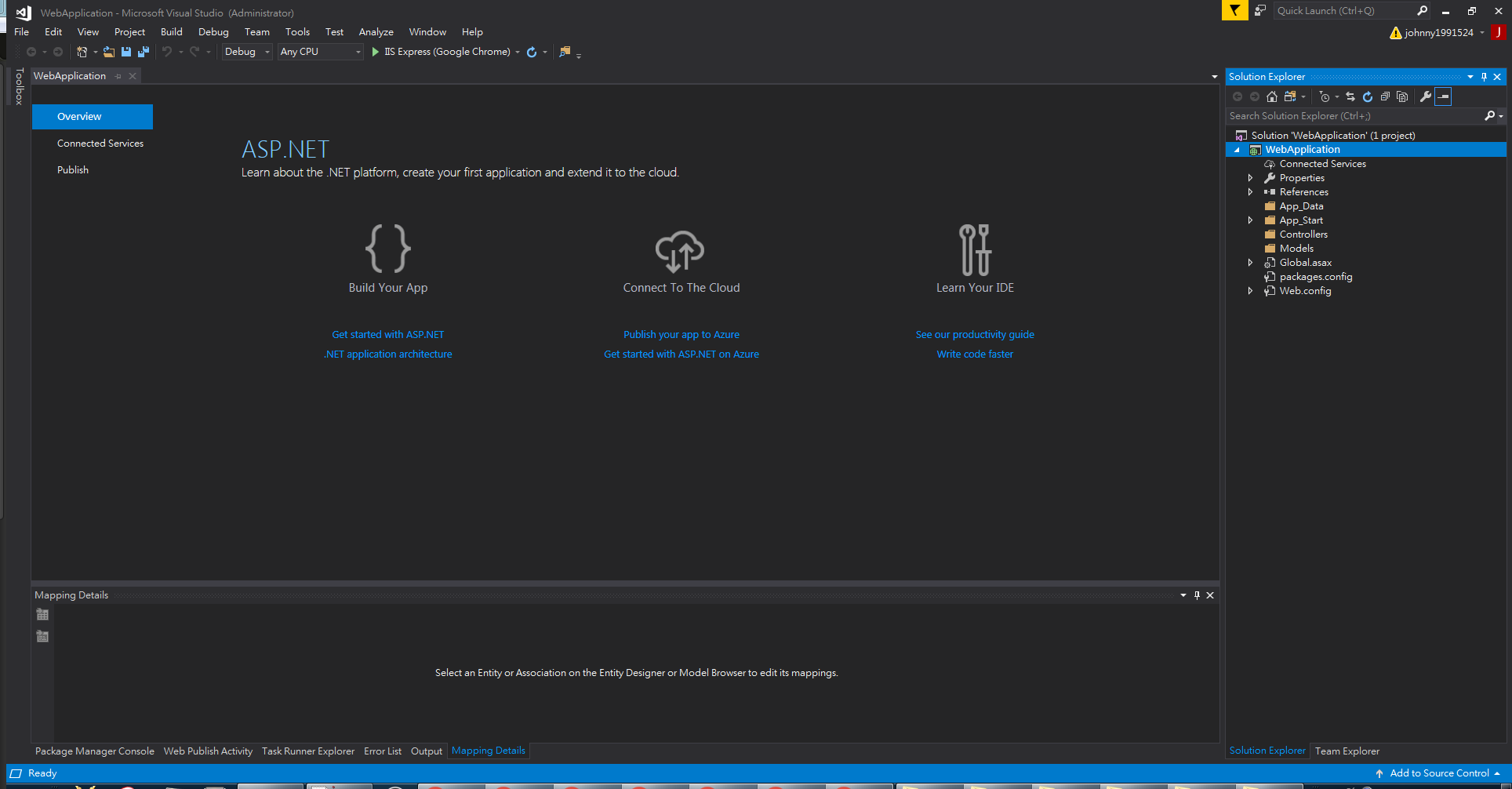Open Mapping Details window options dropdown

point(1183,595)
